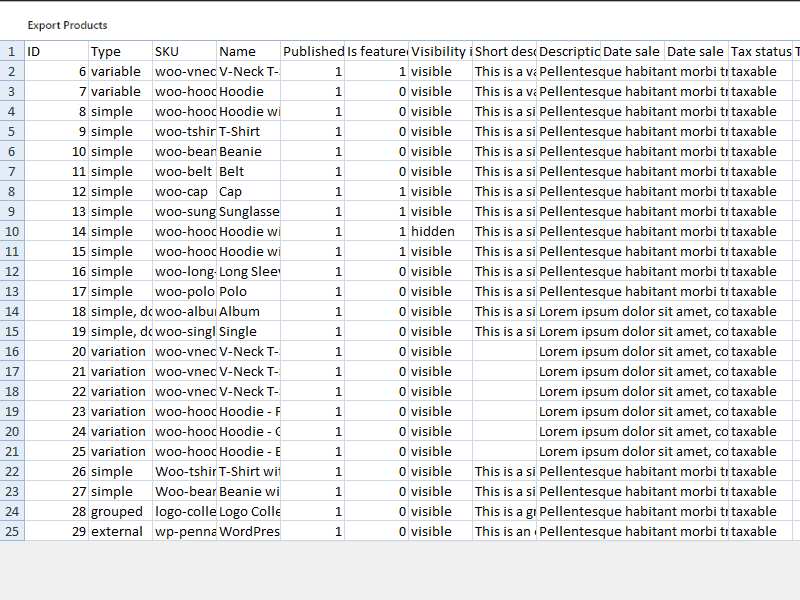Click the select-all corner of the sheet
The height and width of the screenshot is (600, 800).
coord(12,51)
